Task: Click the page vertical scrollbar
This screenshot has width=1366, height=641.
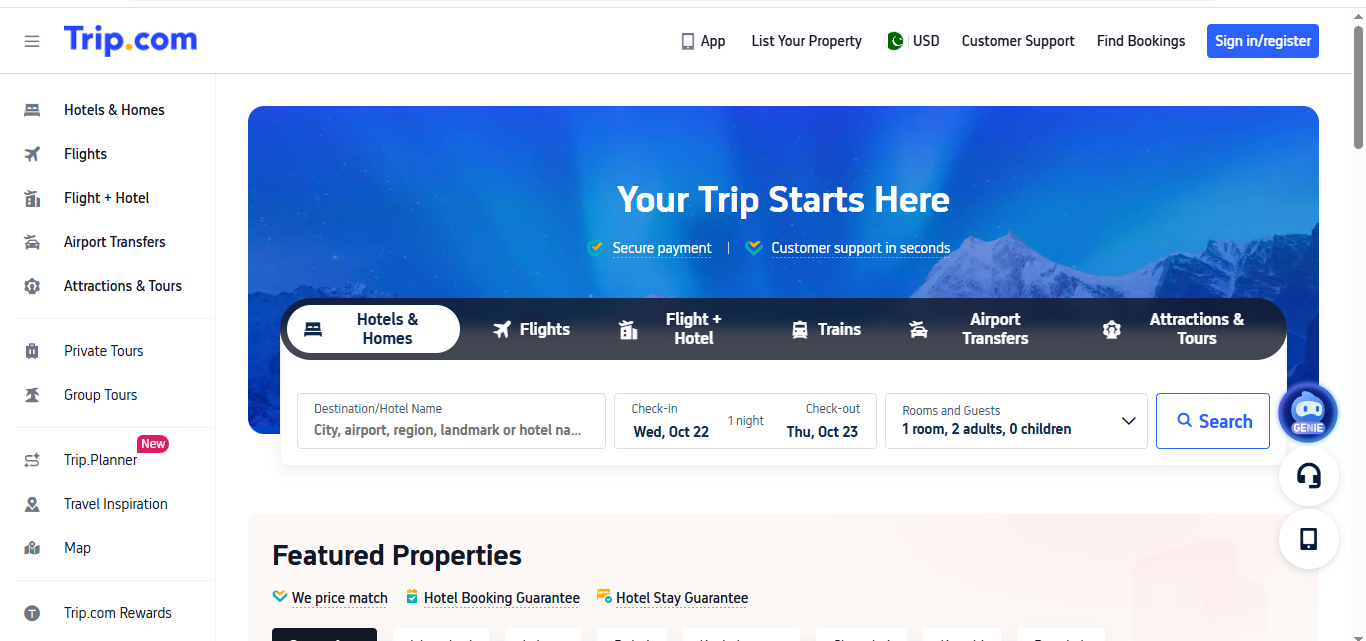Action: (x=1358, y=90)
